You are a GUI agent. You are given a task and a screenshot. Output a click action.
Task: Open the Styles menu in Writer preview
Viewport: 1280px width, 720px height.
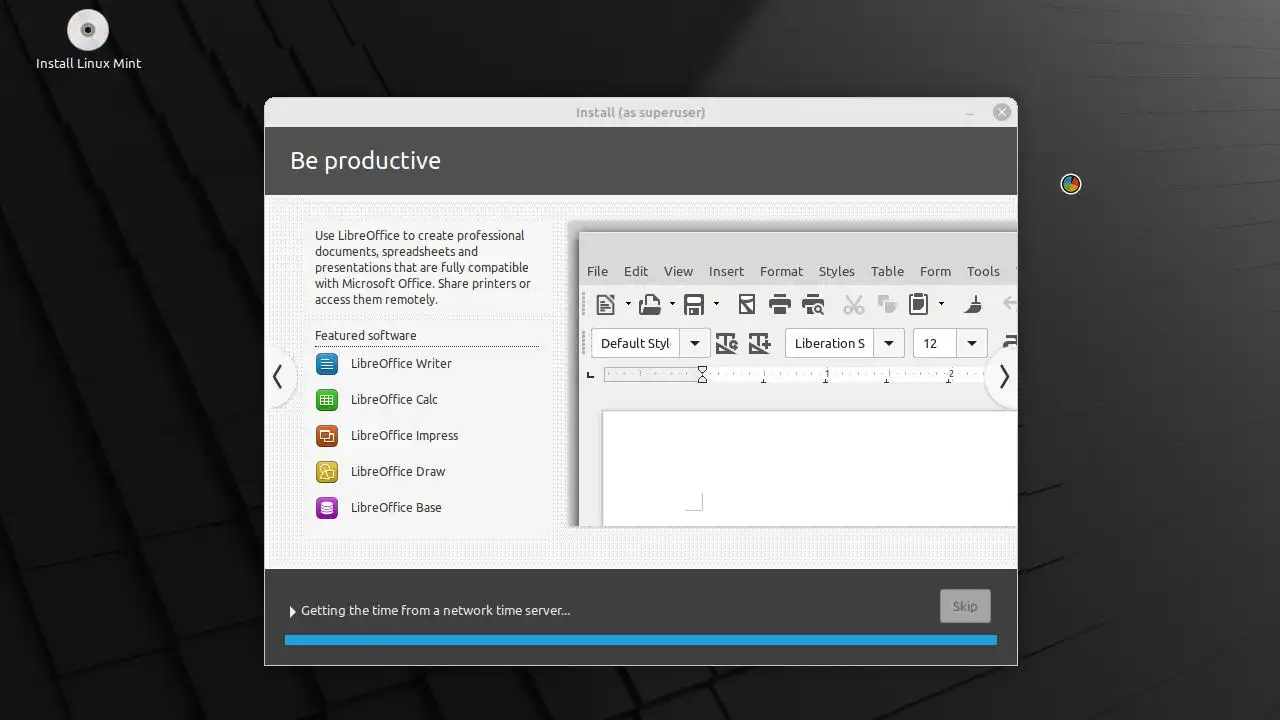[x=836, y=271]
